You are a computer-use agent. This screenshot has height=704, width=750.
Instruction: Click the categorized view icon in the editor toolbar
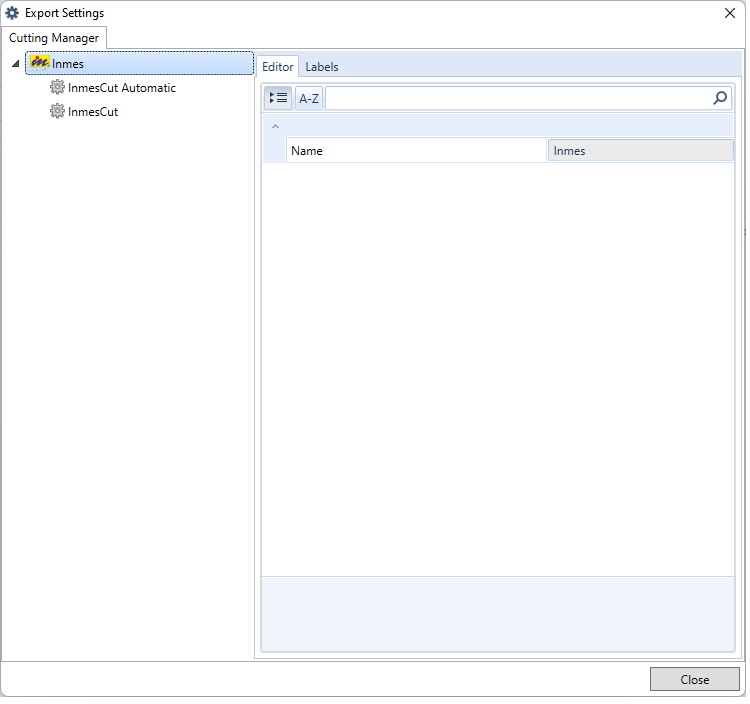279,99
